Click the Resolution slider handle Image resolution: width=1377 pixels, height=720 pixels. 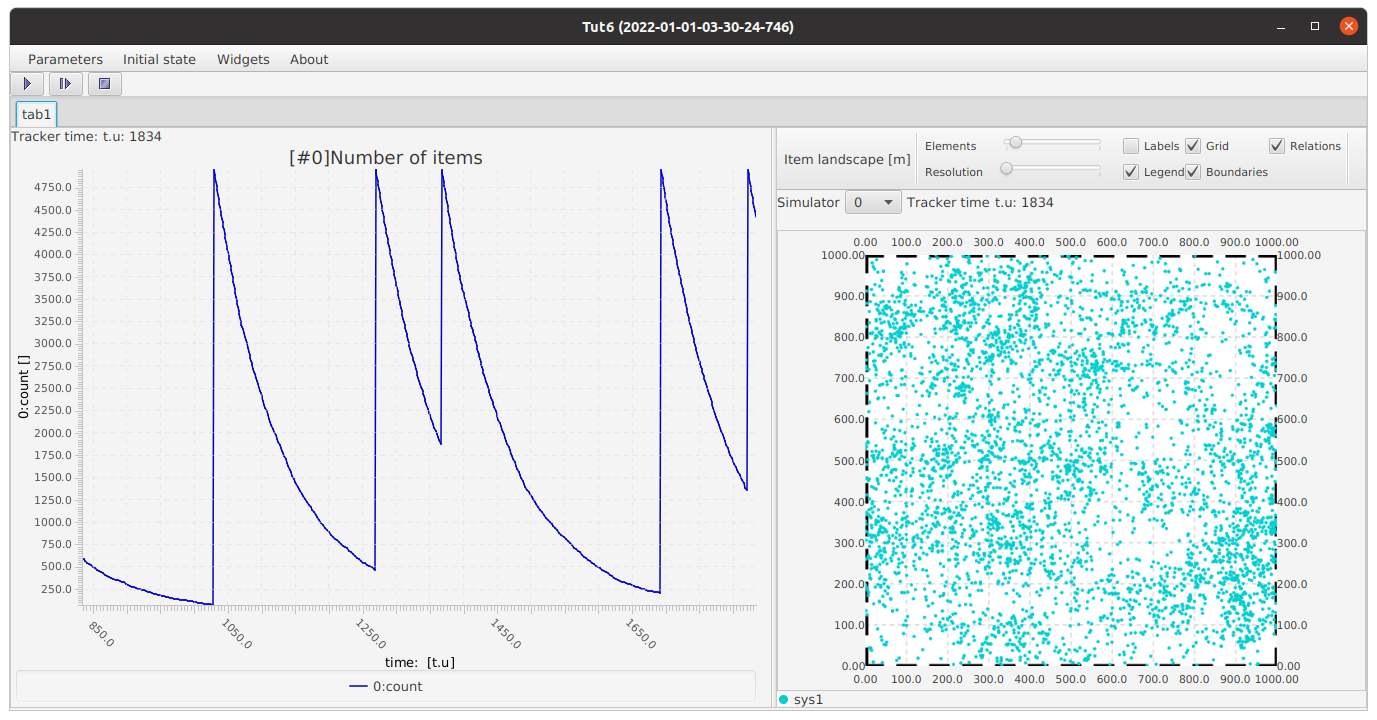click(x=1007, y=169)
